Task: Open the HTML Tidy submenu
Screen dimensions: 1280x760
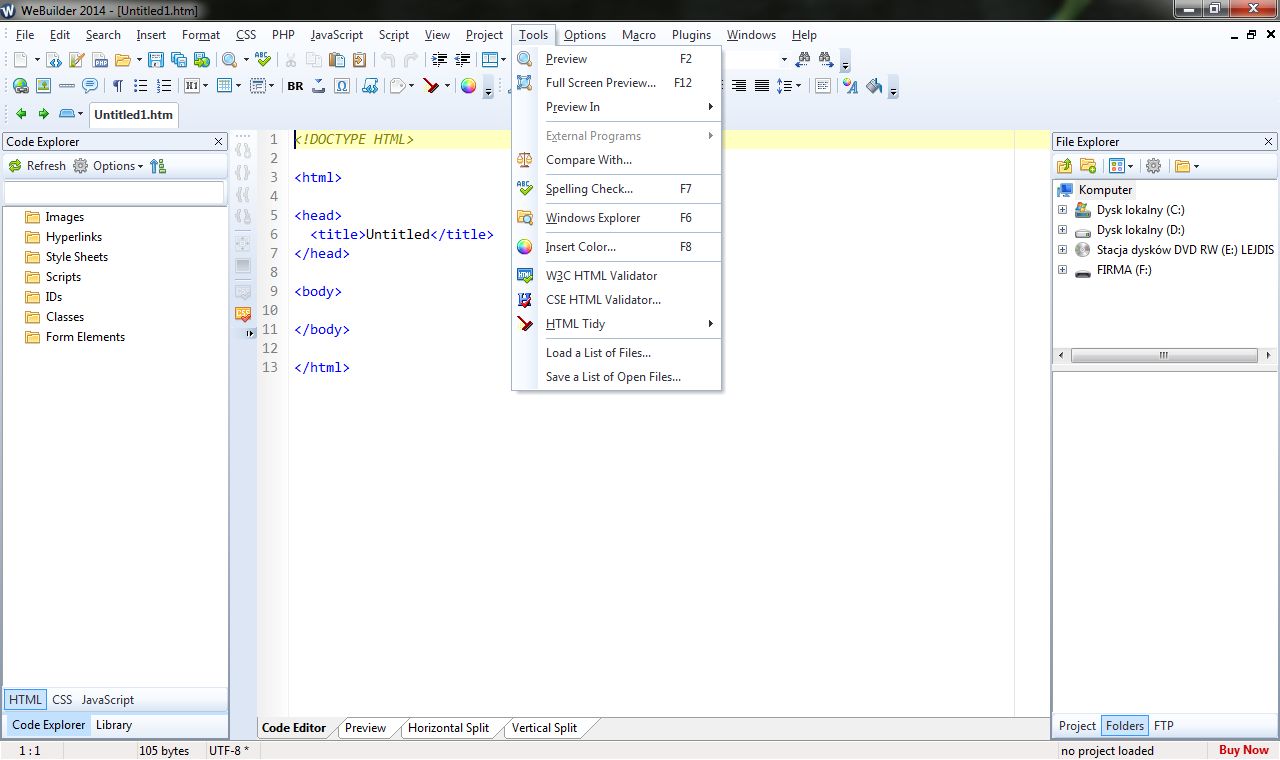Action: pos(616,324)
